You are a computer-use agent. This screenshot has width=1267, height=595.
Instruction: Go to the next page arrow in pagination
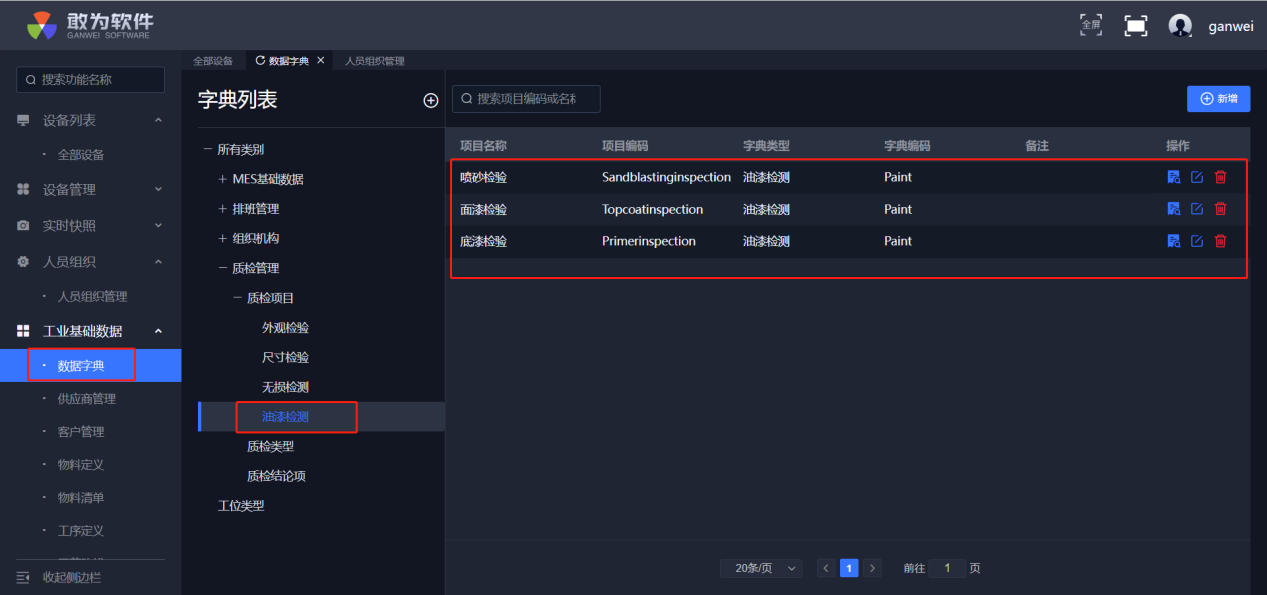pos(872,568)
